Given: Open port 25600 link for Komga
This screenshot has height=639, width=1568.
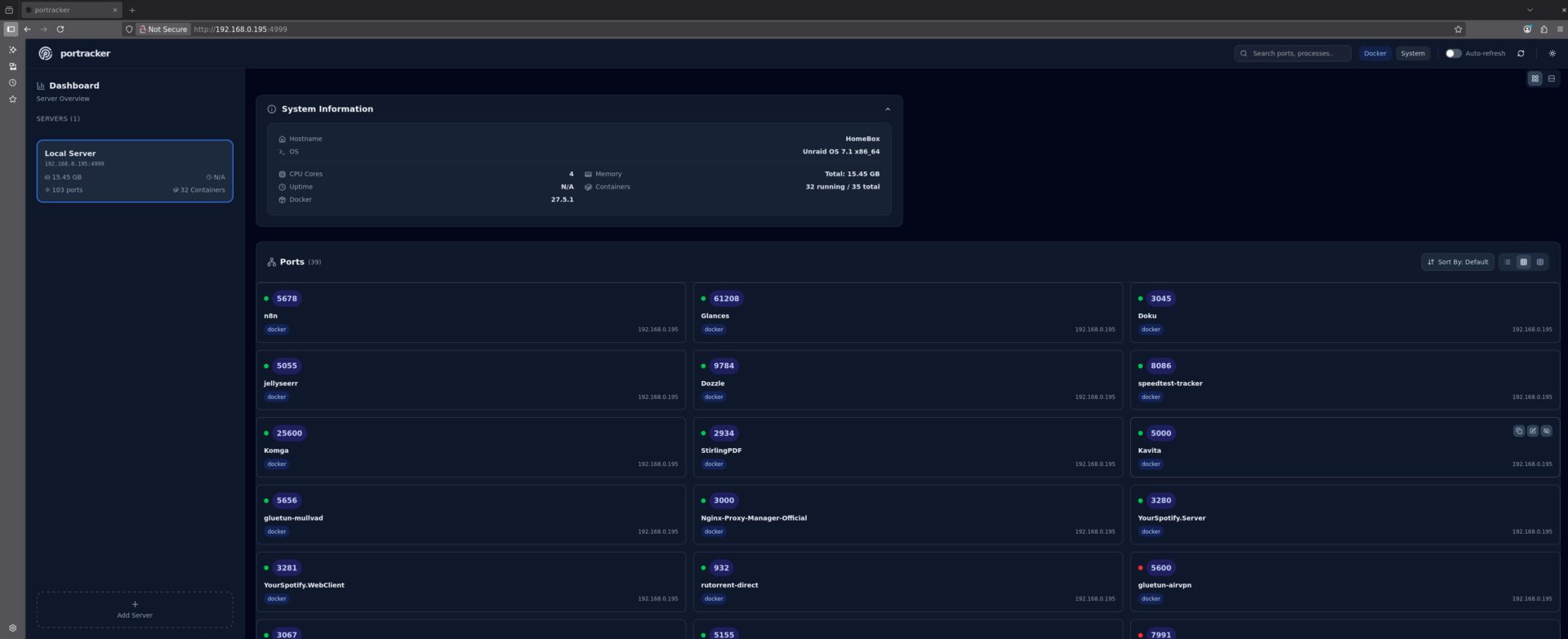Looking at the screenshot, I should [289, 433].
